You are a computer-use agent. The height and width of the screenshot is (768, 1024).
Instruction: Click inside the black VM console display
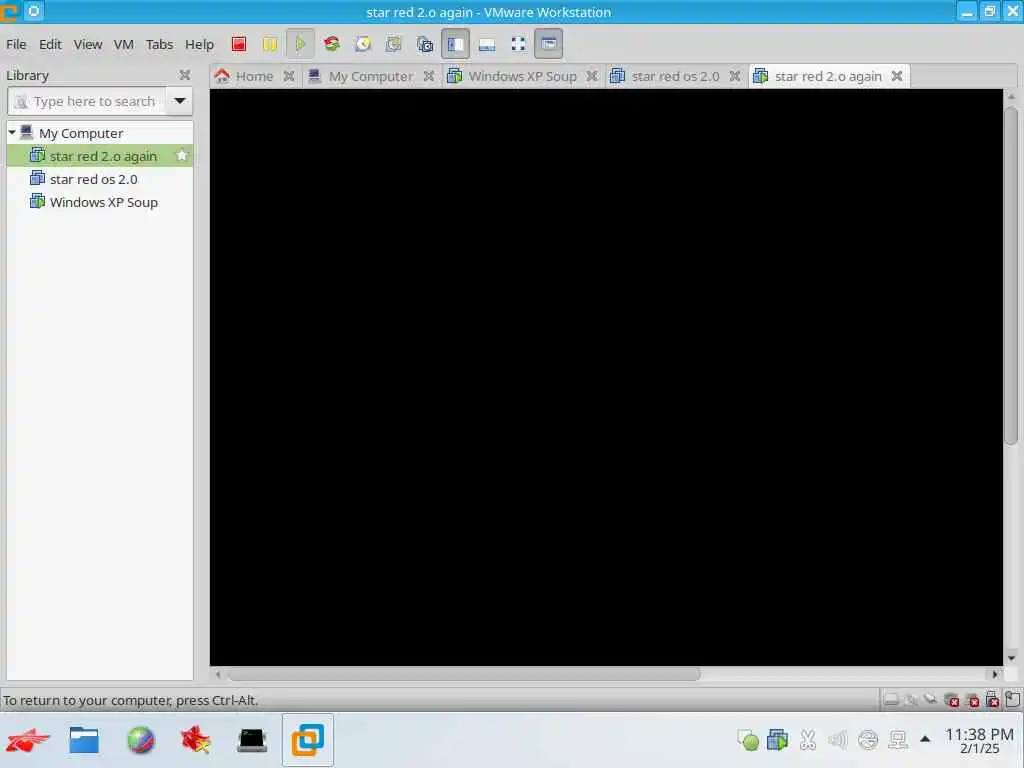coord(606,377)
